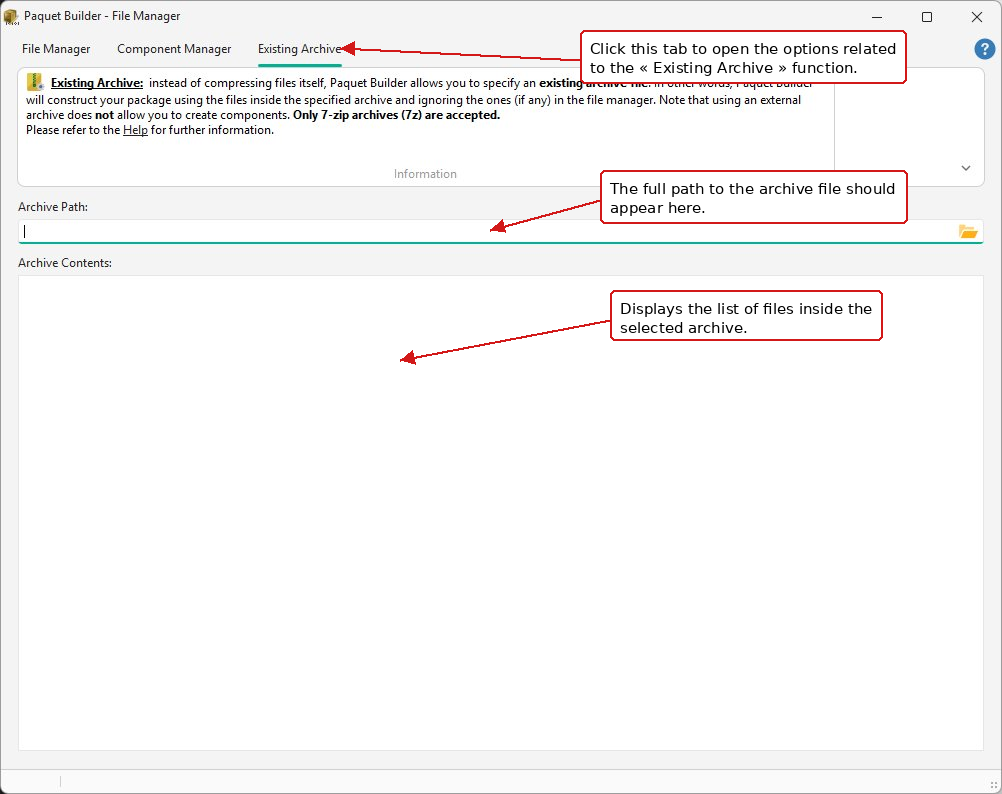Select the Existing Archive tab
Image resolution: width=1002 pixels, height=794 pixels.
click(x=299, y=49)
